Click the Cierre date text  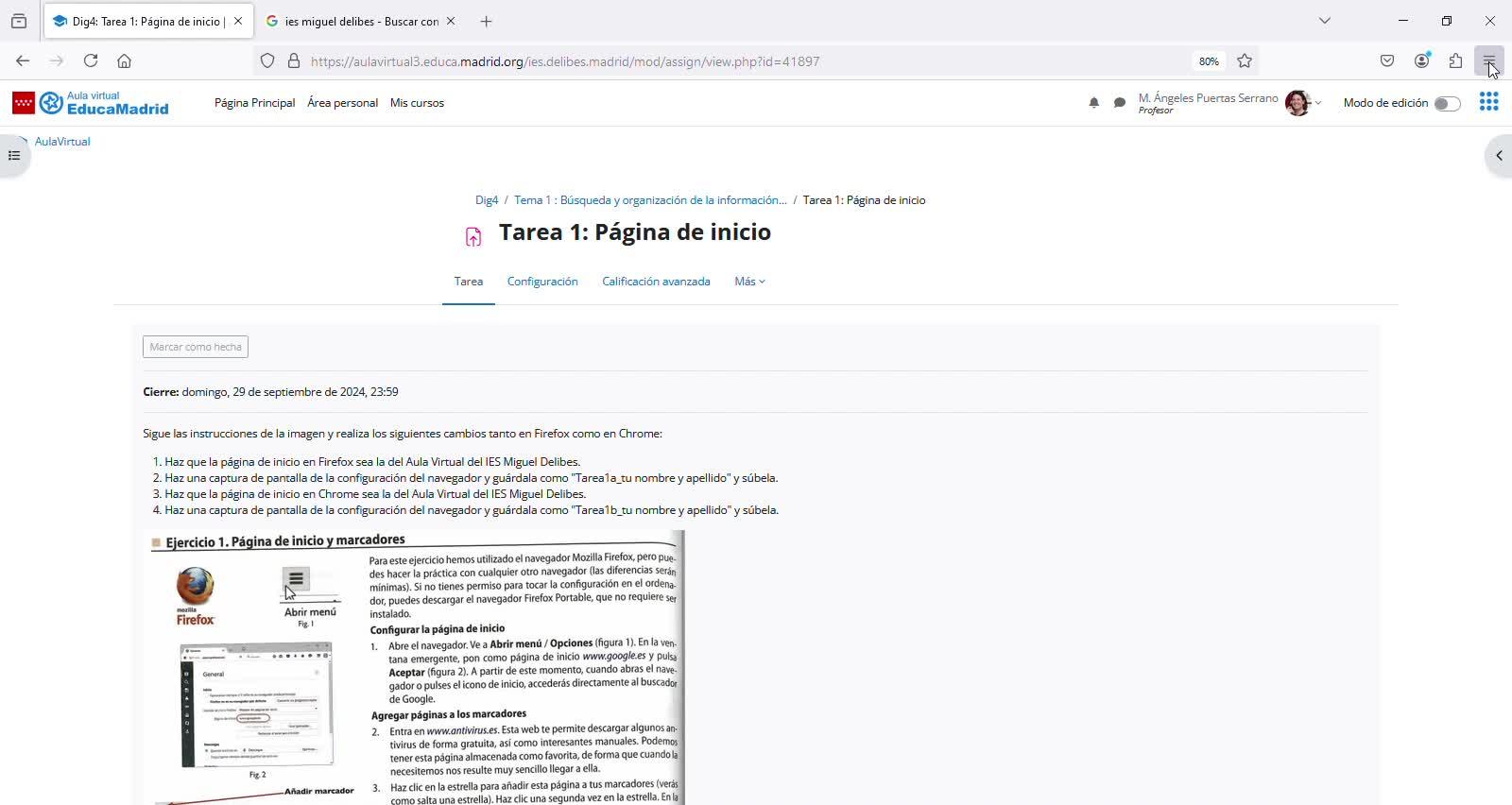click(x=270, y=392)
